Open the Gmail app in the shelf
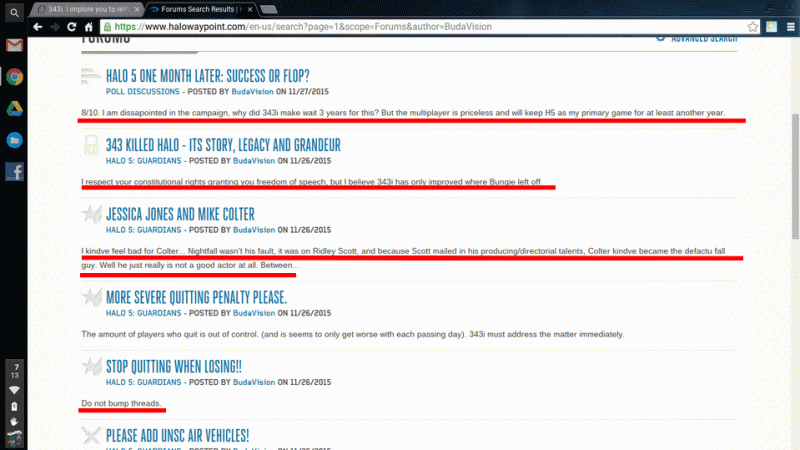 (15, 45)
